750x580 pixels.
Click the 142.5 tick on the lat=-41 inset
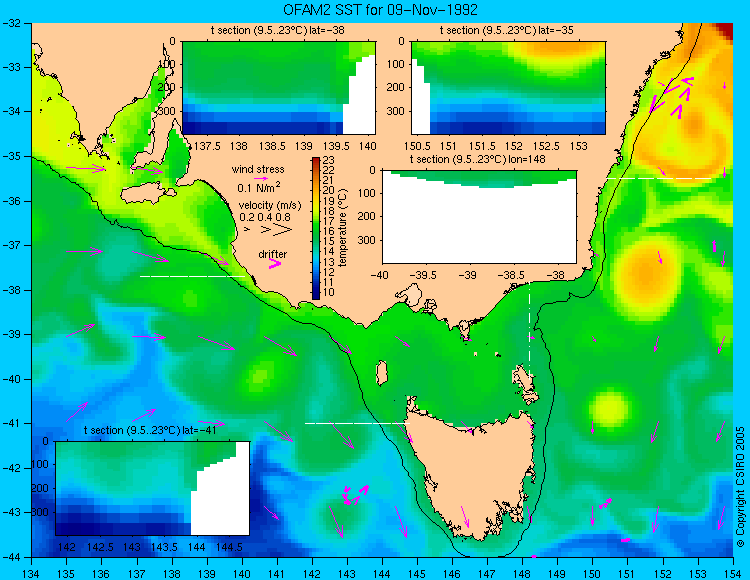[x=100, y=547]
